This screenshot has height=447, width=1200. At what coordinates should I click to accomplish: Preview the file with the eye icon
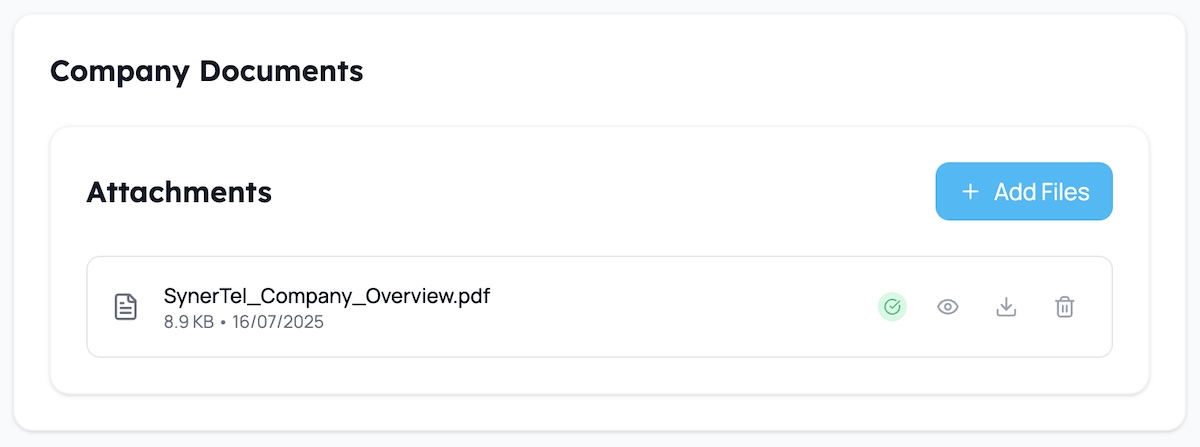947,307
